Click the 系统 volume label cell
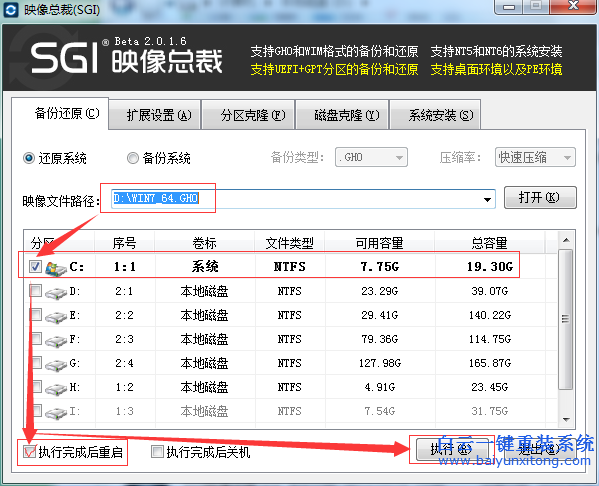This screenshot has height=486, width=599. tap(205, 267)
